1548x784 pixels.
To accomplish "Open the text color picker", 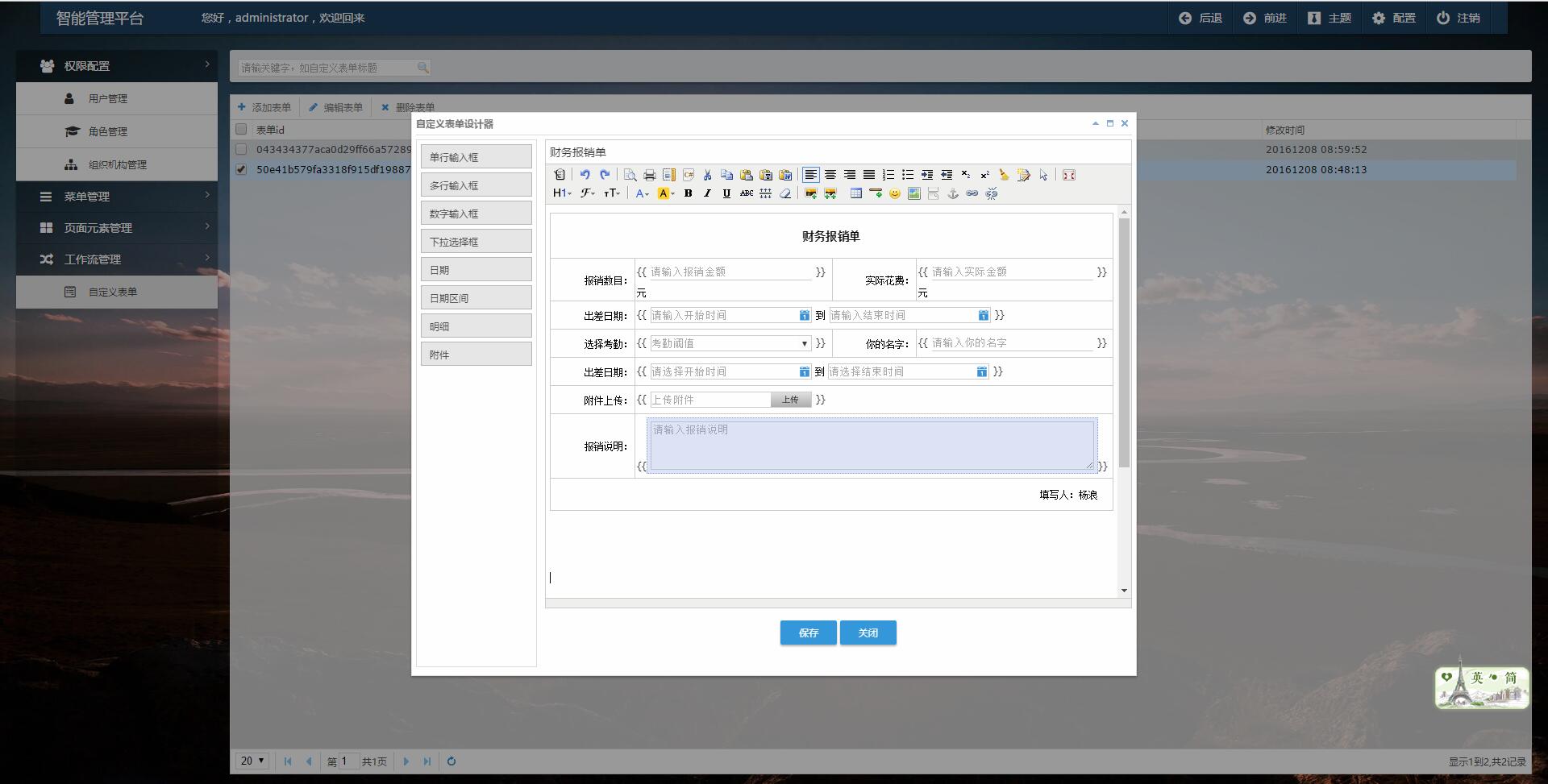I will 642,193.
